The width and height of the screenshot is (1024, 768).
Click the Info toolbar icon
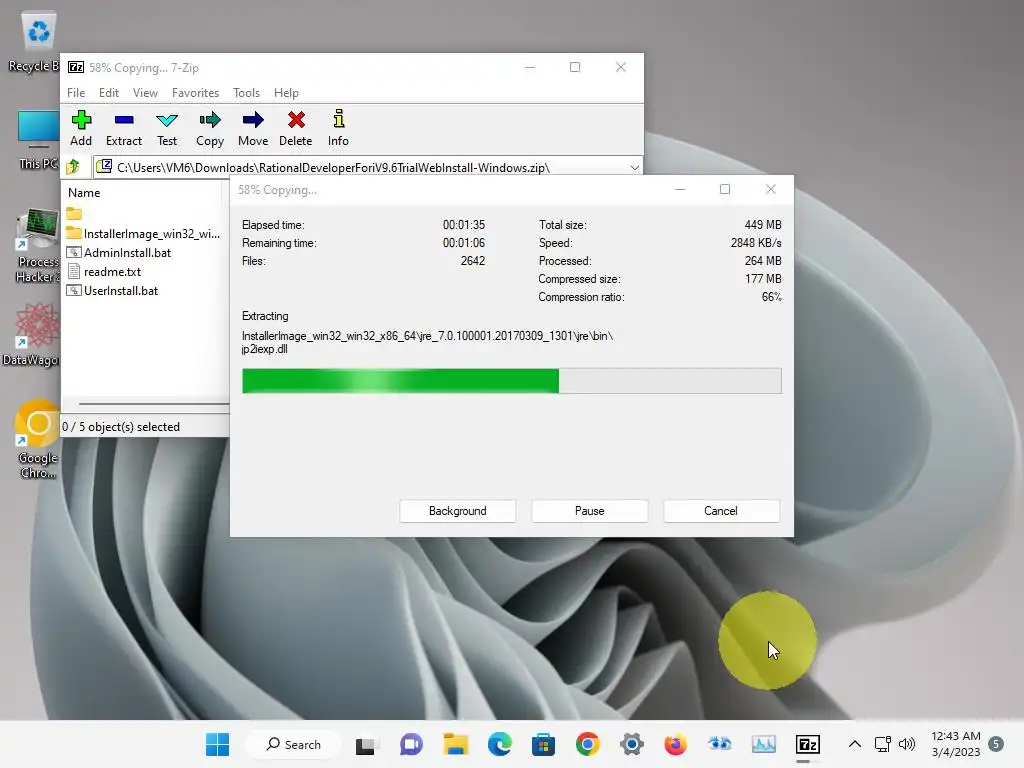point(338,128)
